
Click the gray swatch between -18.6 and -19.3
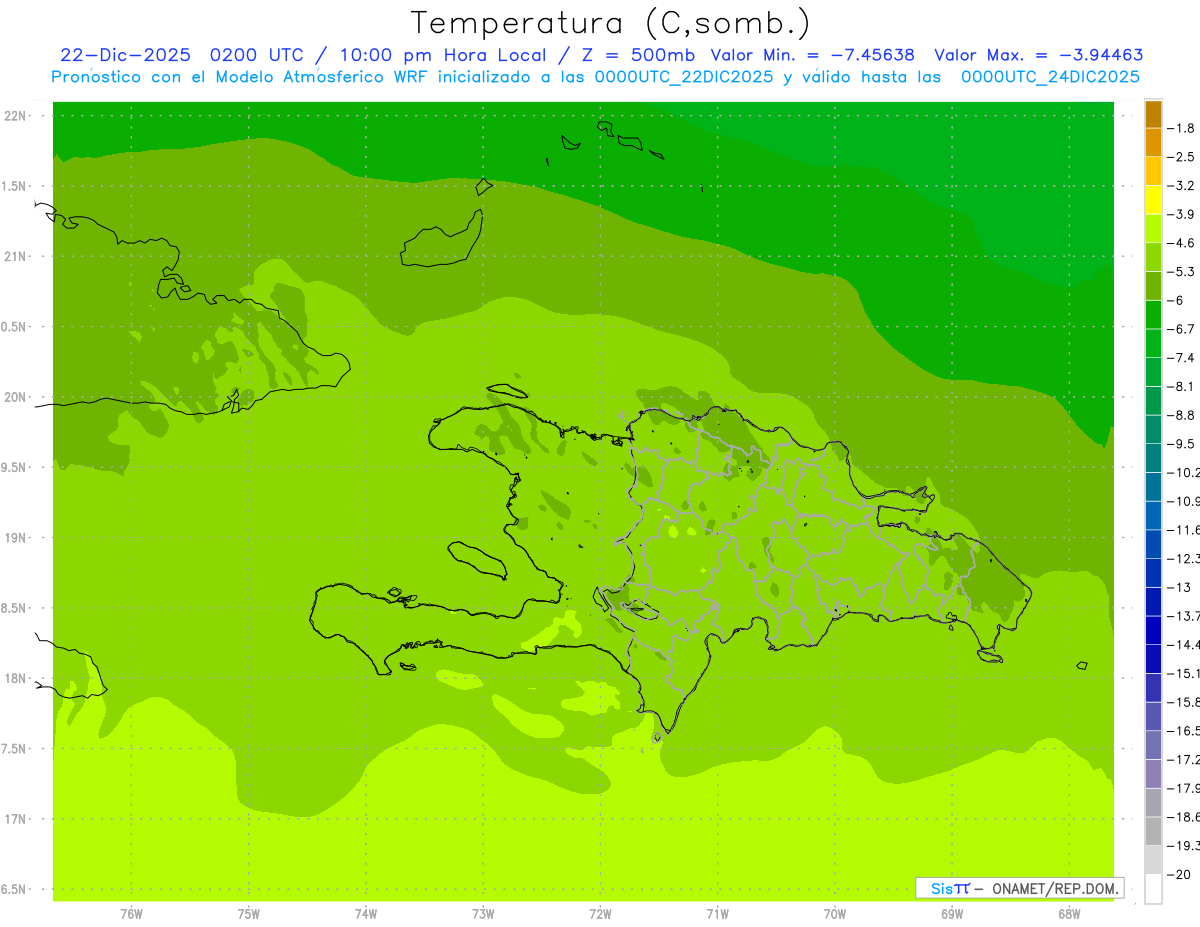[x=1153, y=832]
